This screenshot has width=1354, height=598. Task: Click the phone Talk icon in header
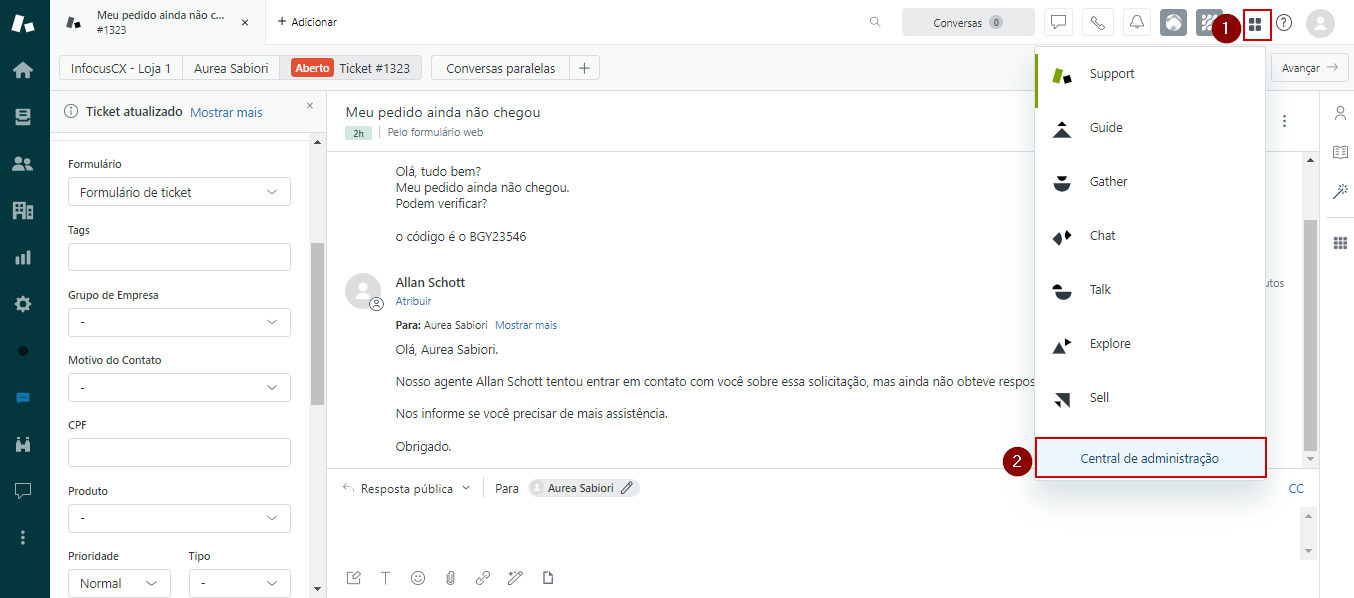click(x=1098, y=22)
